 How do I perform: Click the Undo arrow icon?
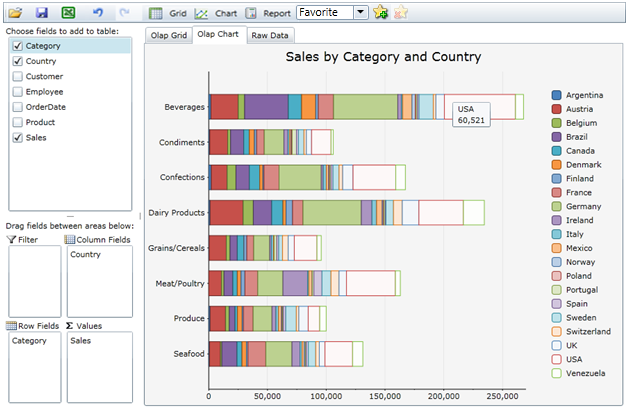tap(97, 13)
